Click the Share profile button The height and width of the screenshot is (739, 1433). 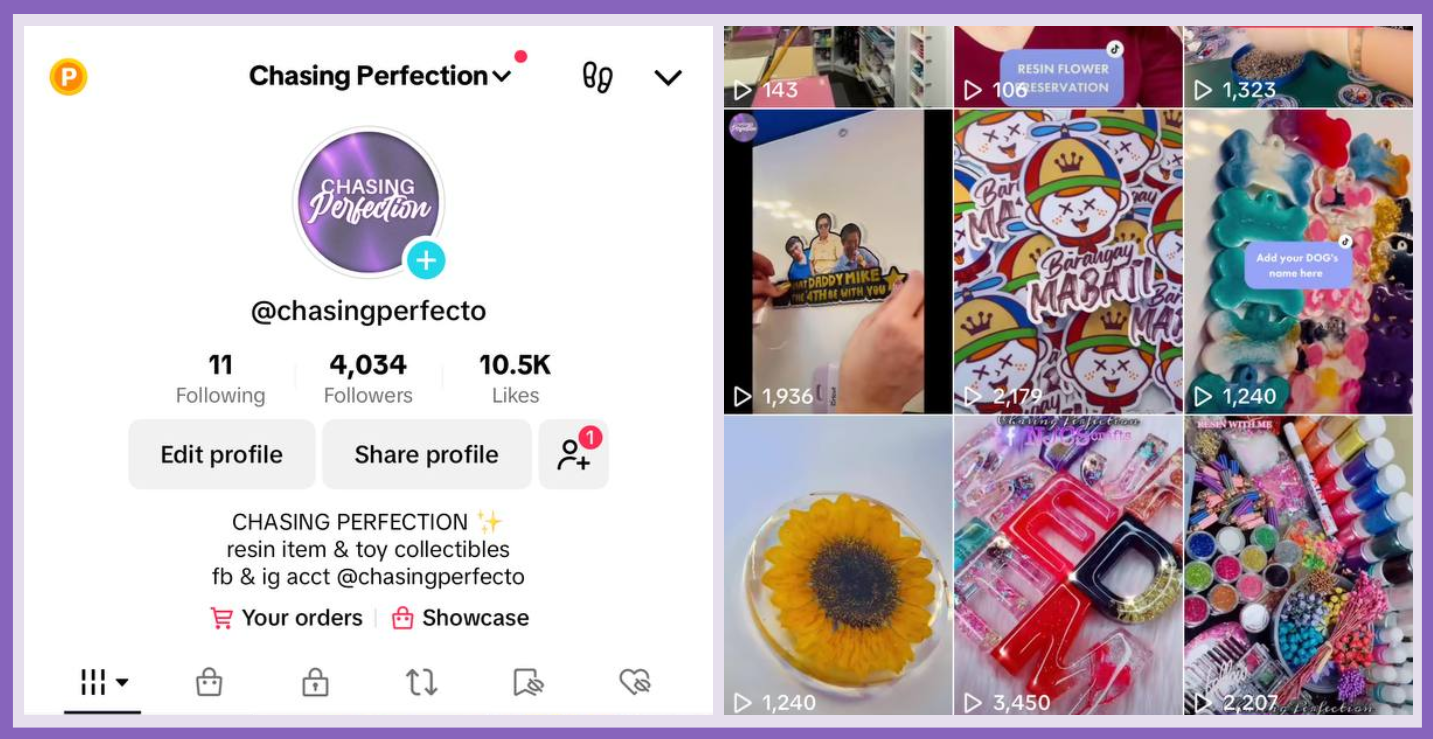click(427, 454)
